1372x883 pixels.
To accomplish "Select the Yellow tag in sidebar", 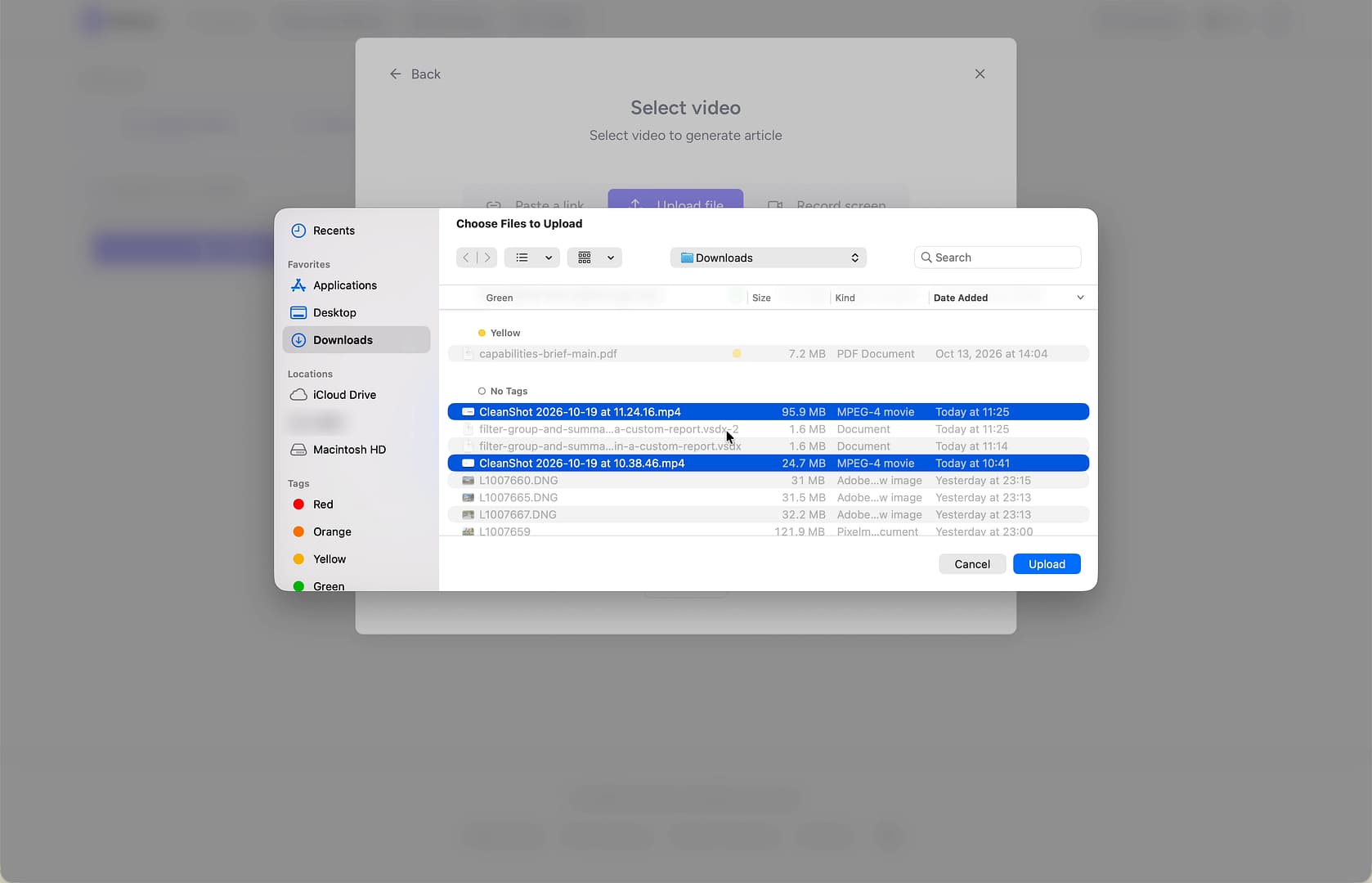I will [330, 559].
